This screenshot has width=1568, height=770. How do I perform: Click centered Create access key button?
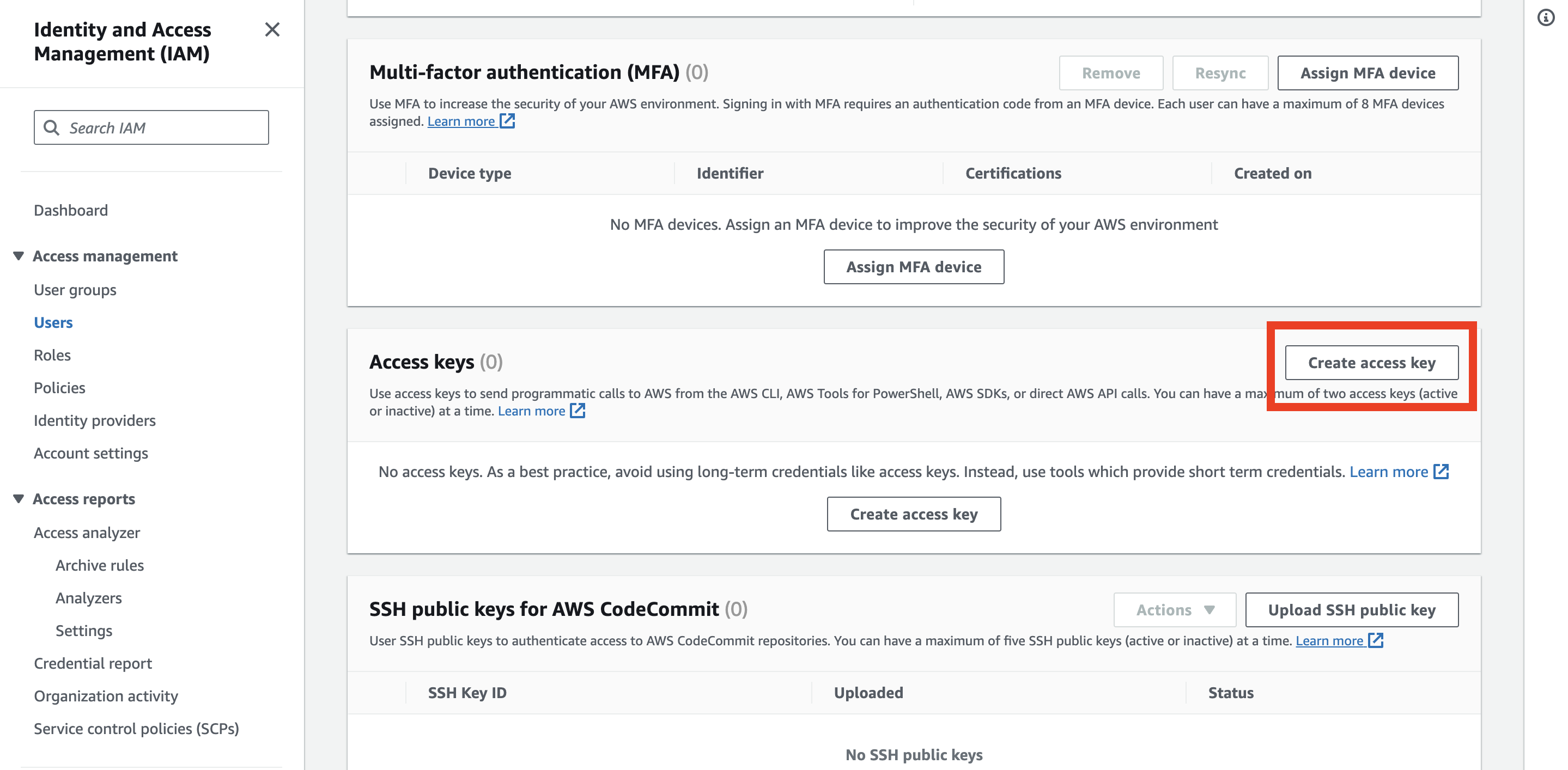pos(913,514)
